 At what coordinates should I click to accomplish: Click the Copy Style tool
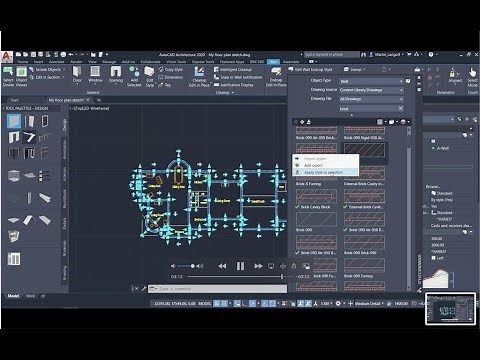tap(171, 69)
